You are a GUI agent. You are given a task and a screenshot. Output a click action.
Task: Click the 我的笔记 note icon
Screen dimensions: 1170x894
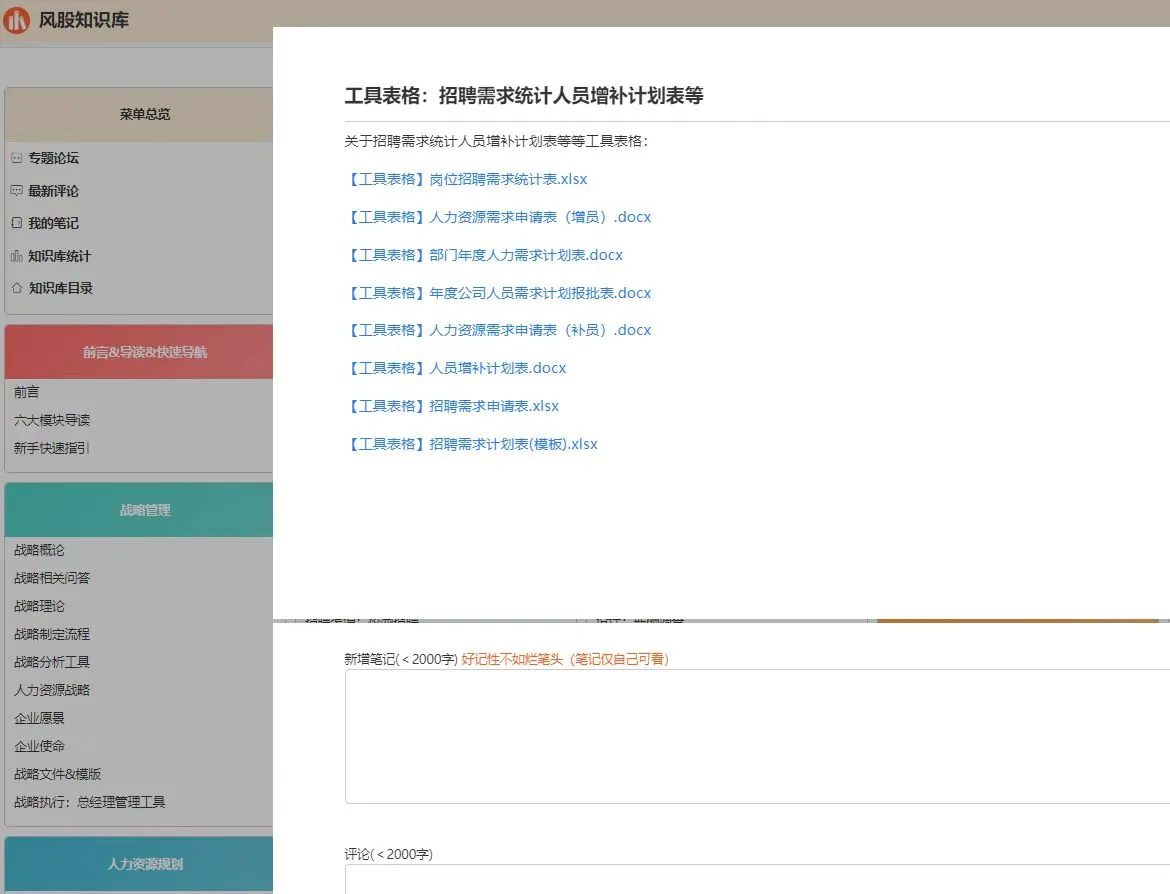pyautogui.click(x=16, y=223)
